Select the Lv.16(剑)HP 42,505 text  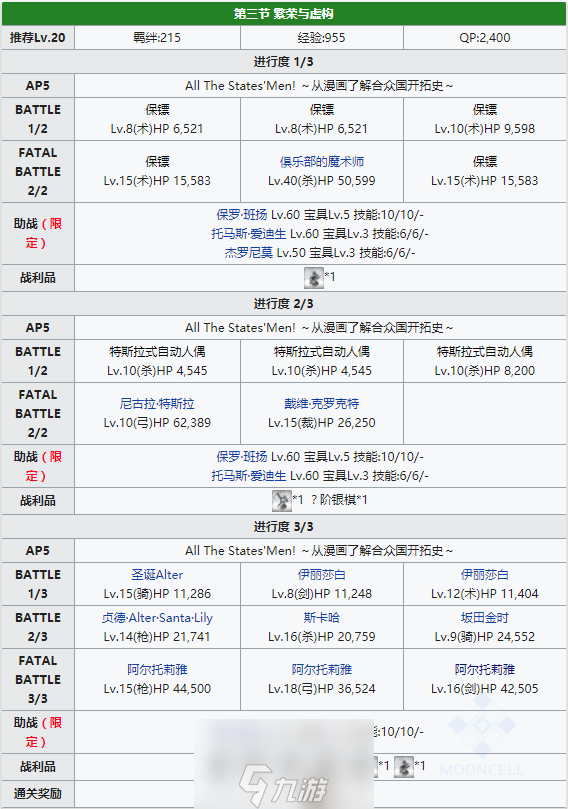coord(484,689)
